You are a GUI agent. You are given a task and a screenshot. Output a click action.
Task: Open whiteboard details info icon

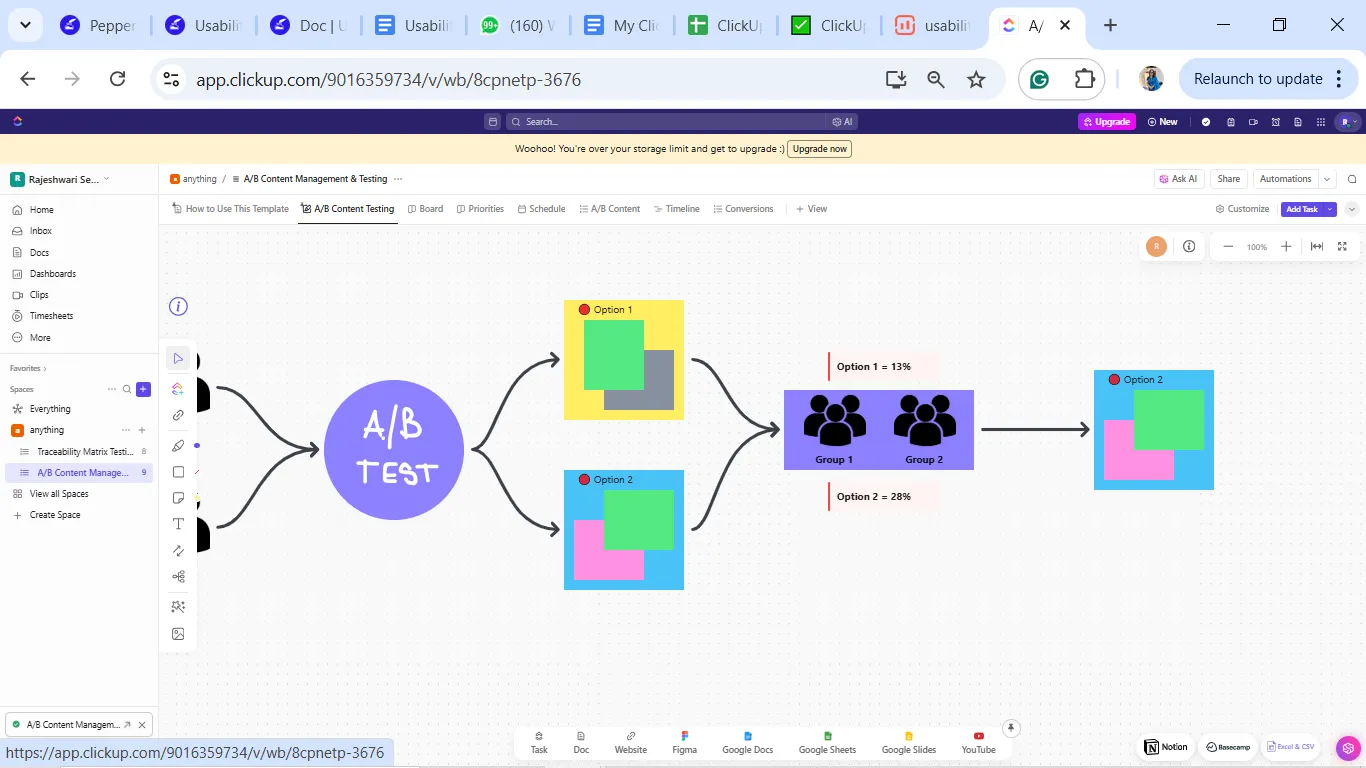1189,247
